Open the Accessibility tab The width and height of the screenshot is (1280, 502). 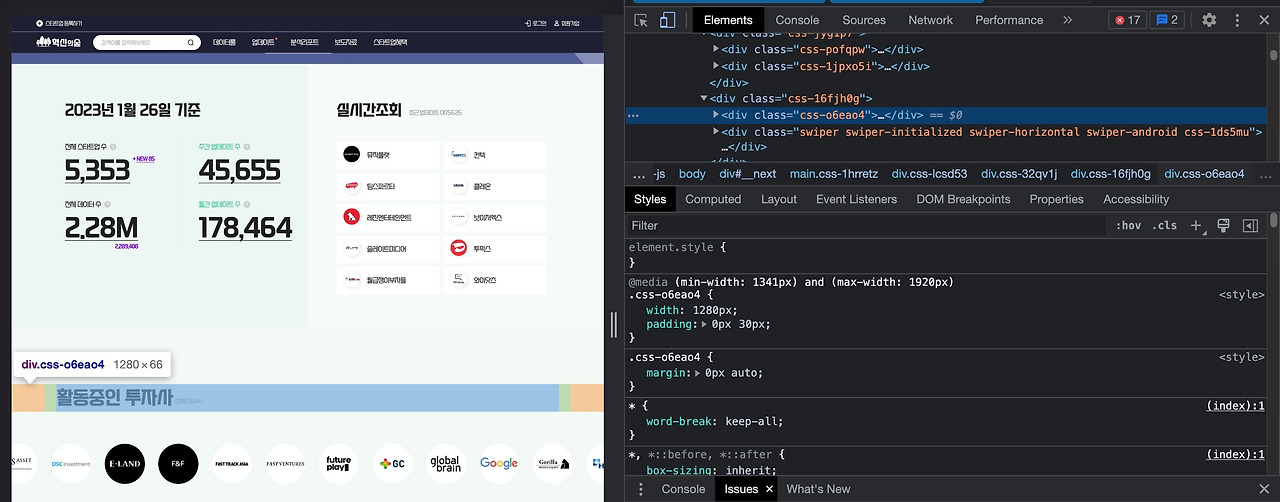click(1136, 199)
